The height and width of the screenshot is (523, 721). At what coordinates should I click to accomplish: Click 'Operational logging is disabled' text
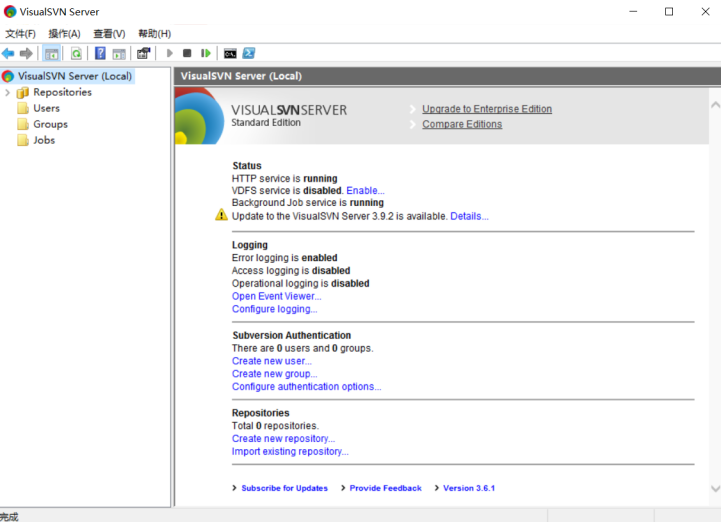(x=301, y=283)
